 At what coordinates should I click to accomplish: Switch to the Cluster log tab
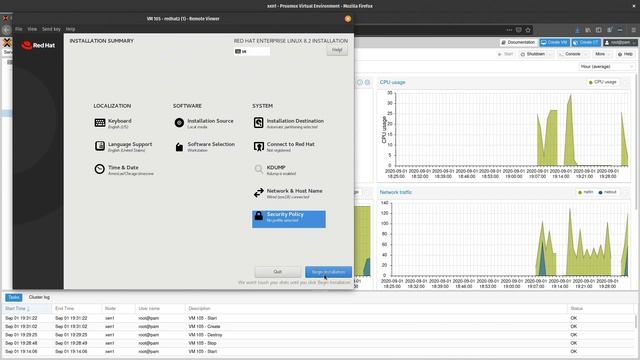coord(39,297)
